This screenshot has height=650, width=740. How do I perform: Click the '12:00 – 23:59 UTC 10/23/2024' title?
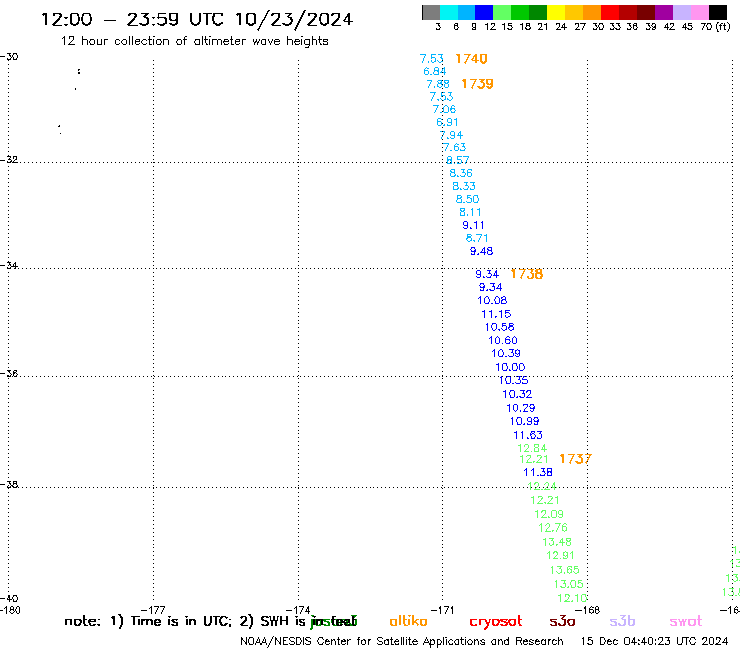pyautogui.click(x=197, y=20)
